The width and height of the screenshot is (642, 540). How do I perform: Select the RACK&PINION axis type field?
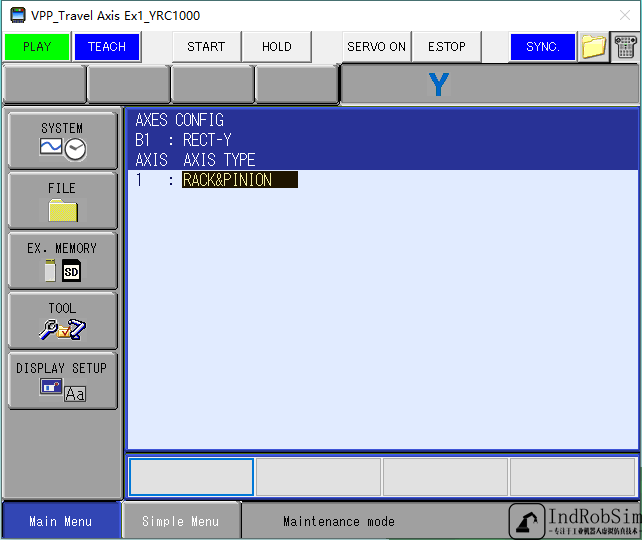(x=240, y=180)
